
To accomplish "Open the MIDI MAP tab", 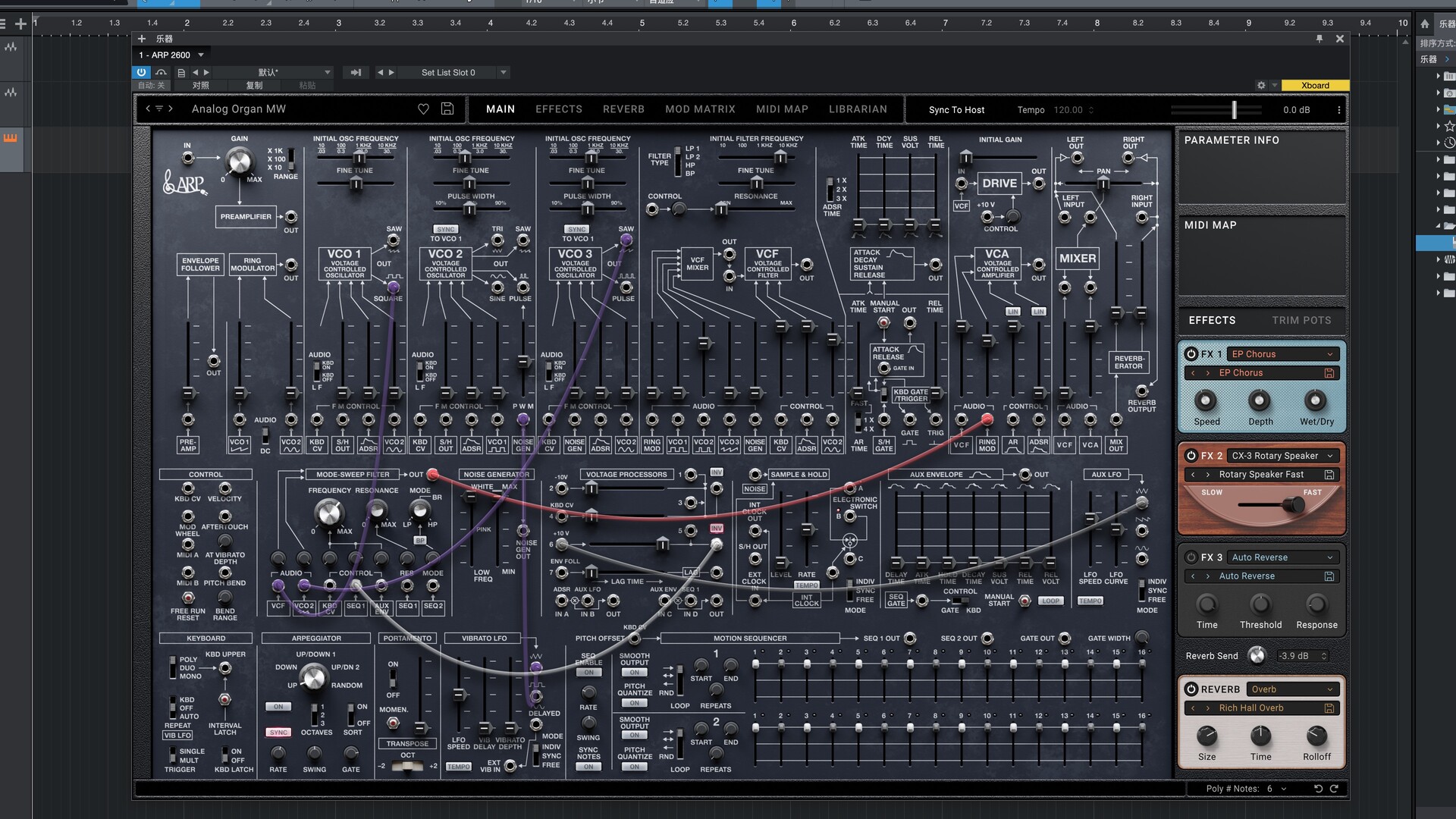I will coord(782,109).
